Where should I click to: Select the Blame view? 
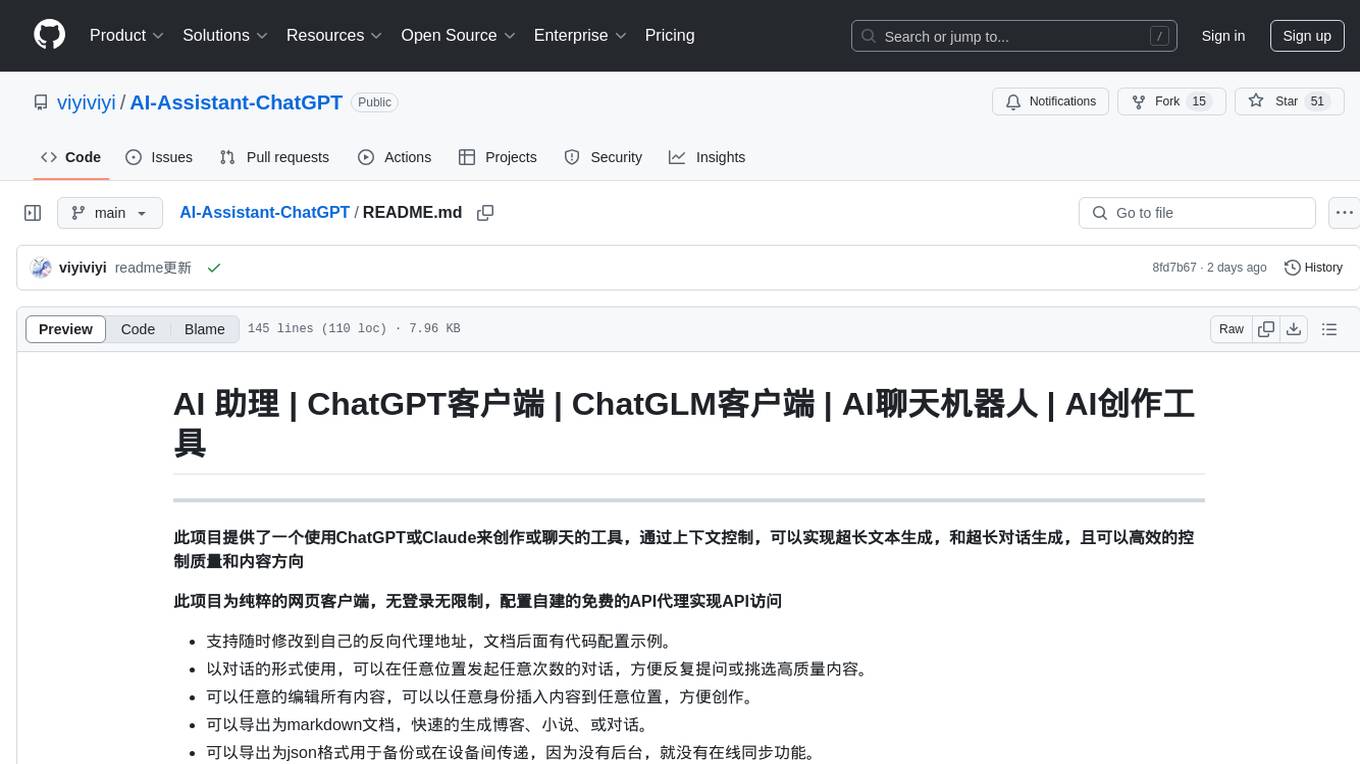pos(204,329)
